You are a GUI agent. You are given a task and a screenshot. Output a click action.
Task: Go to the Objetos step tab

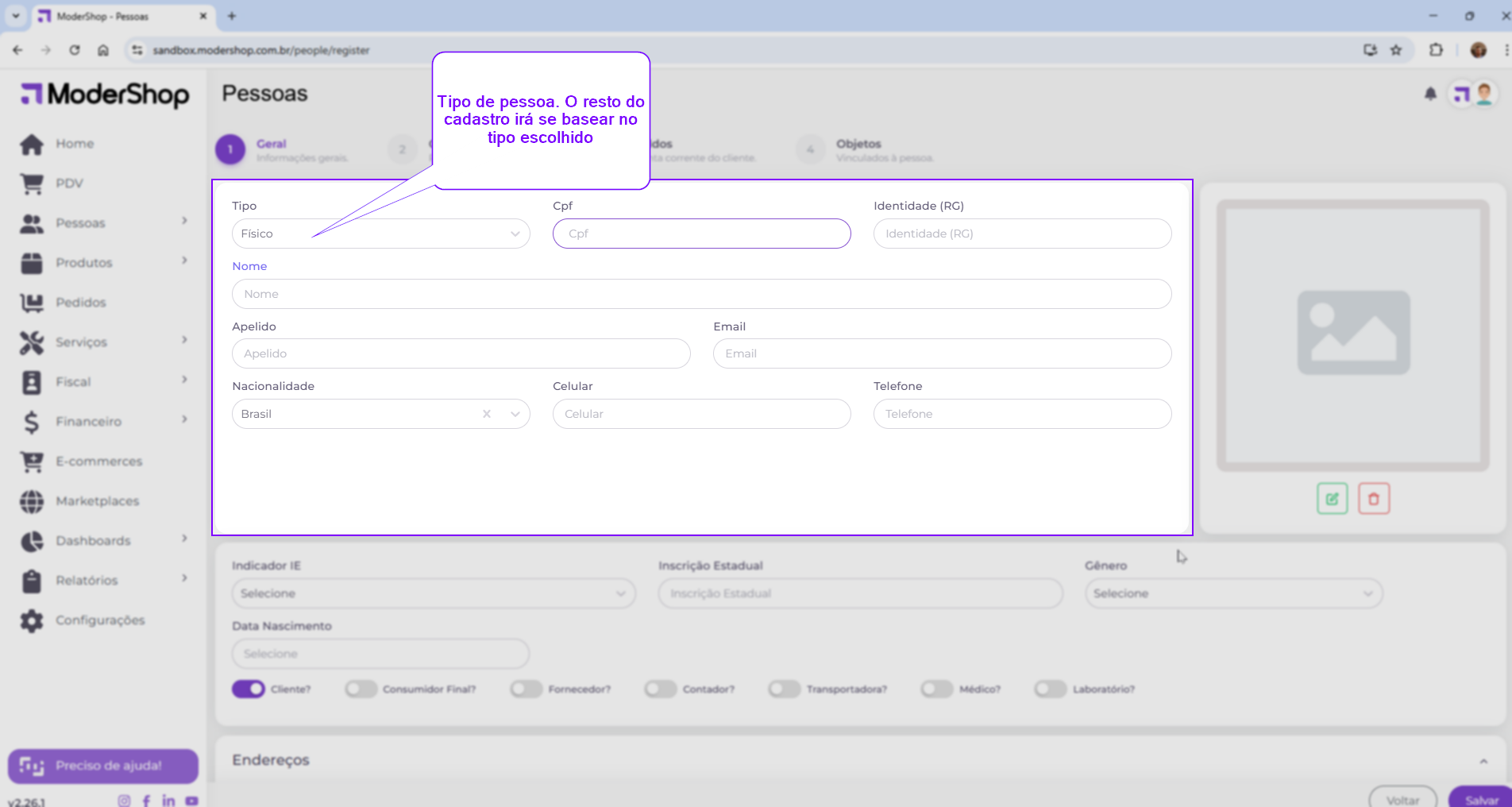[x=858, y=145]
